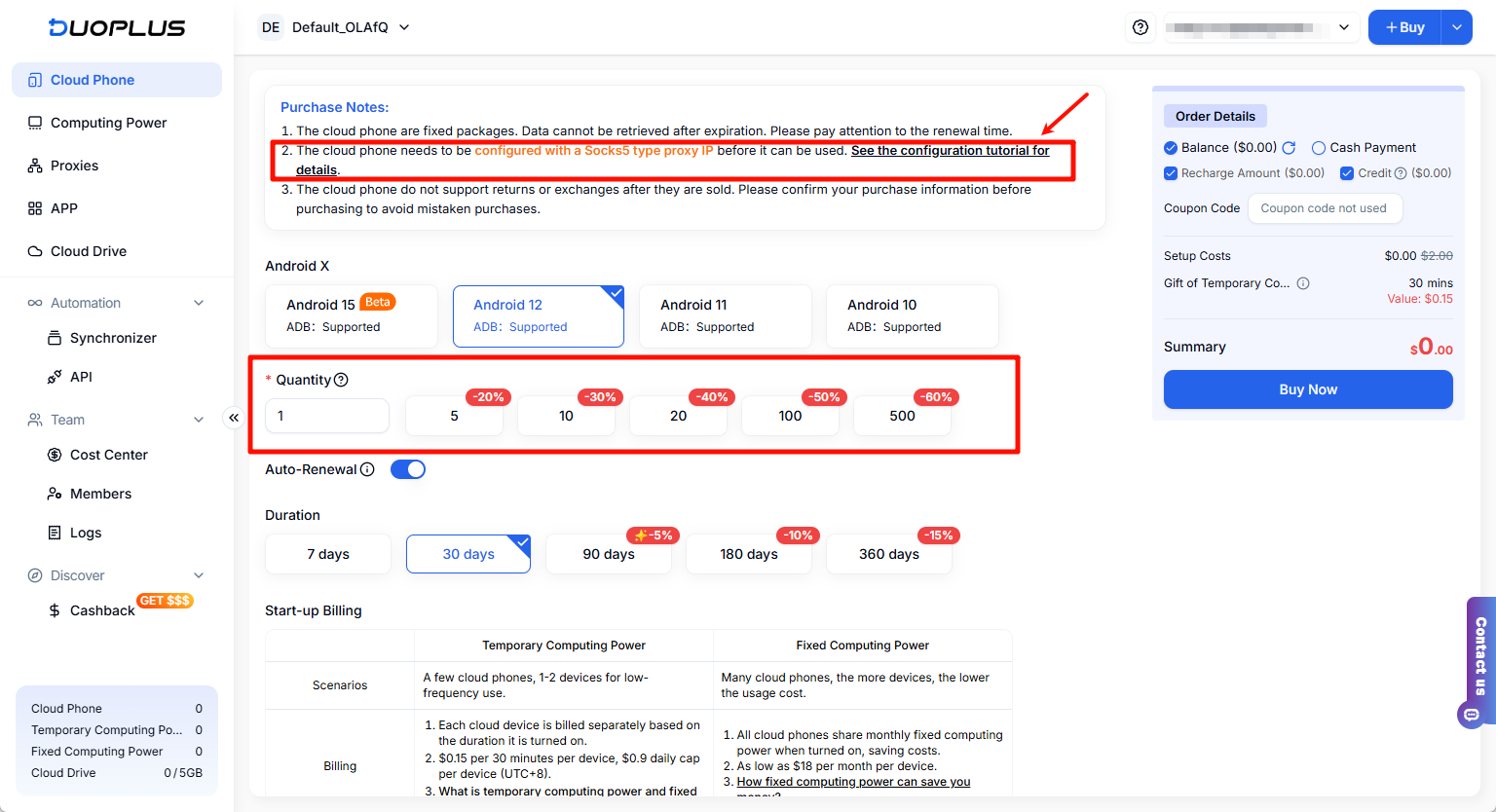
Task: Open the Logs icon in sidebar
Action: click(x=56, y=533)
